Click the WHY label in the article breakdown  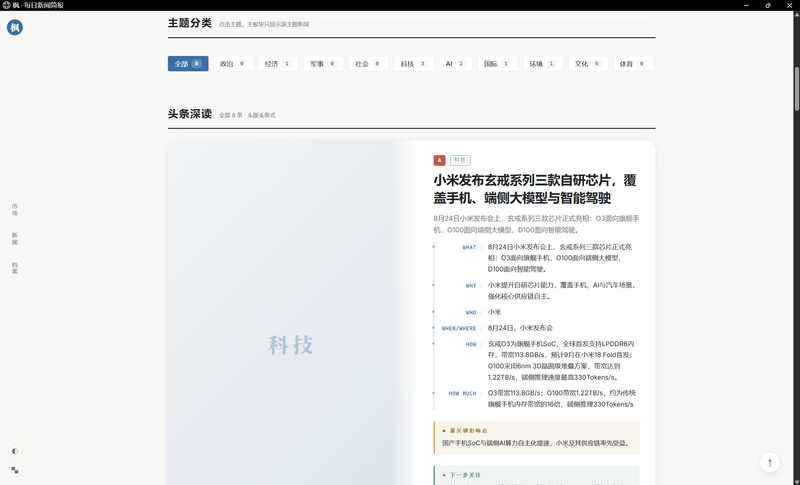point(471,286)
